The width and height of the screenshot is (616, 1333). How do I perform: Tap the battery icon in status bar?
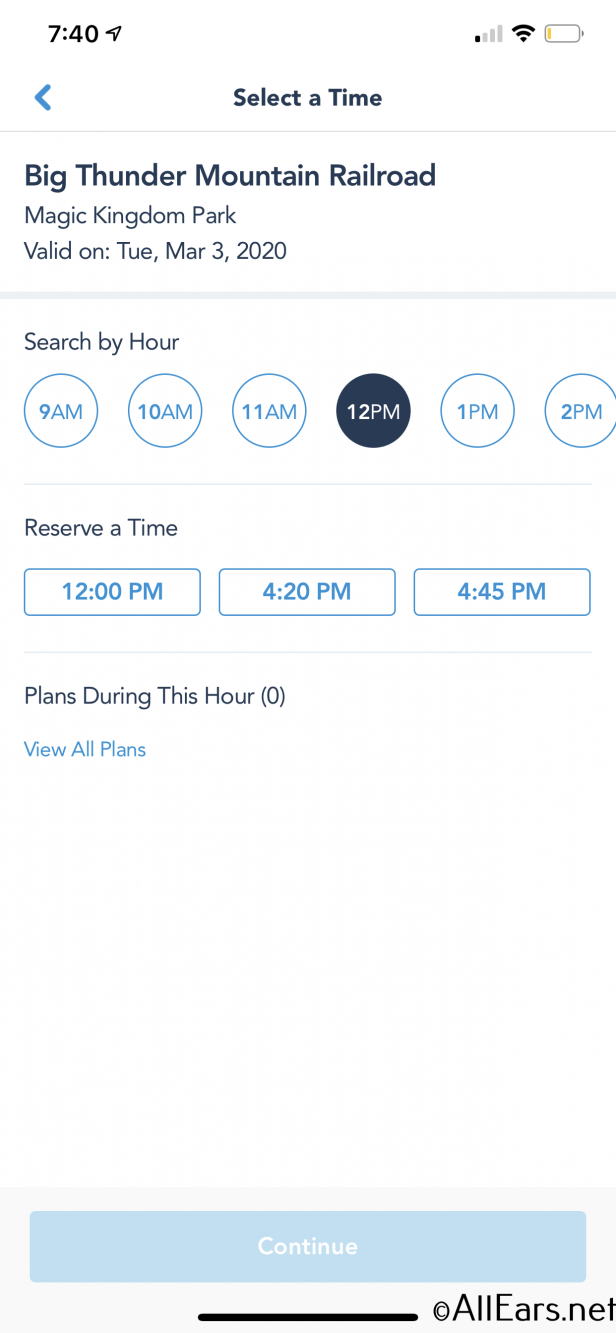click(x=564, y=34)
